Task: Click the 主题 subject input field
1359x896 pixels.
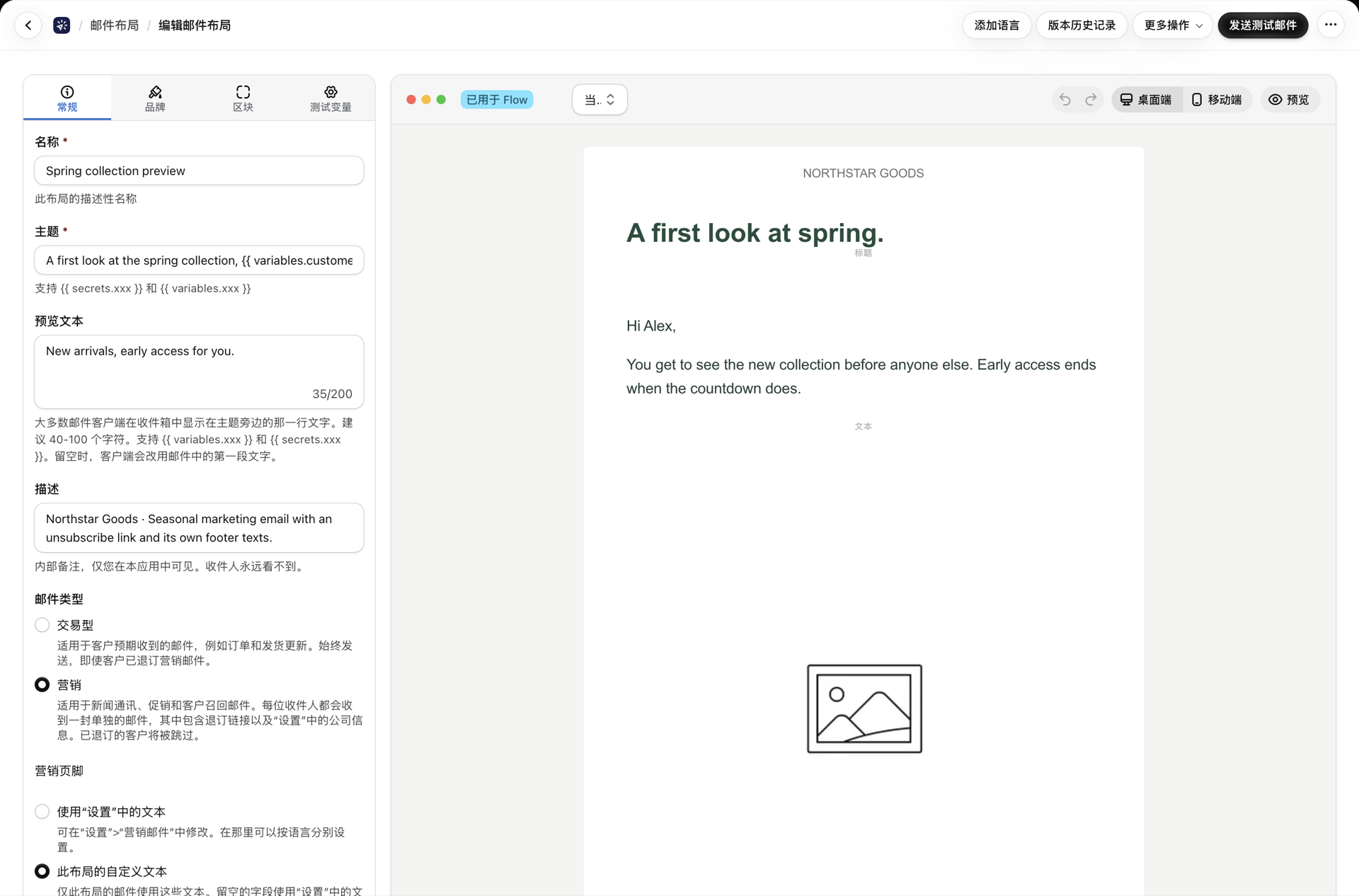Action: pyautogui.click(x=199, y=260)
